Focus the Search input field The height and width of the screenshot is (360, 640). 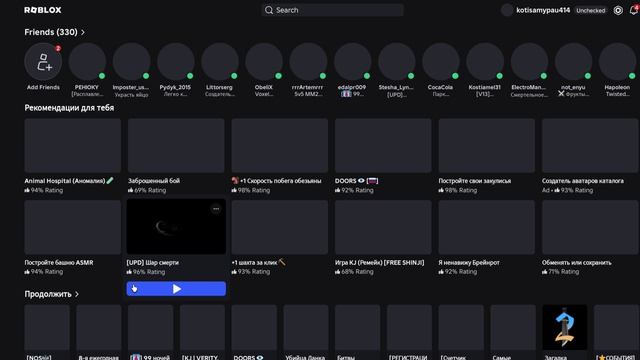332,10
